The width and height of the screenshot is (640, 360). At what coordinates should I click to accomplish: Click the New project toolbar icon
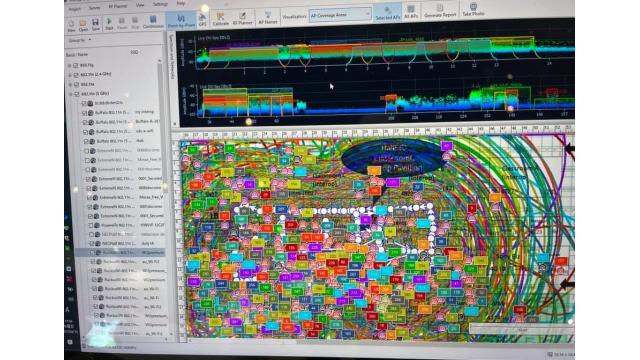[x=71, y=25]
